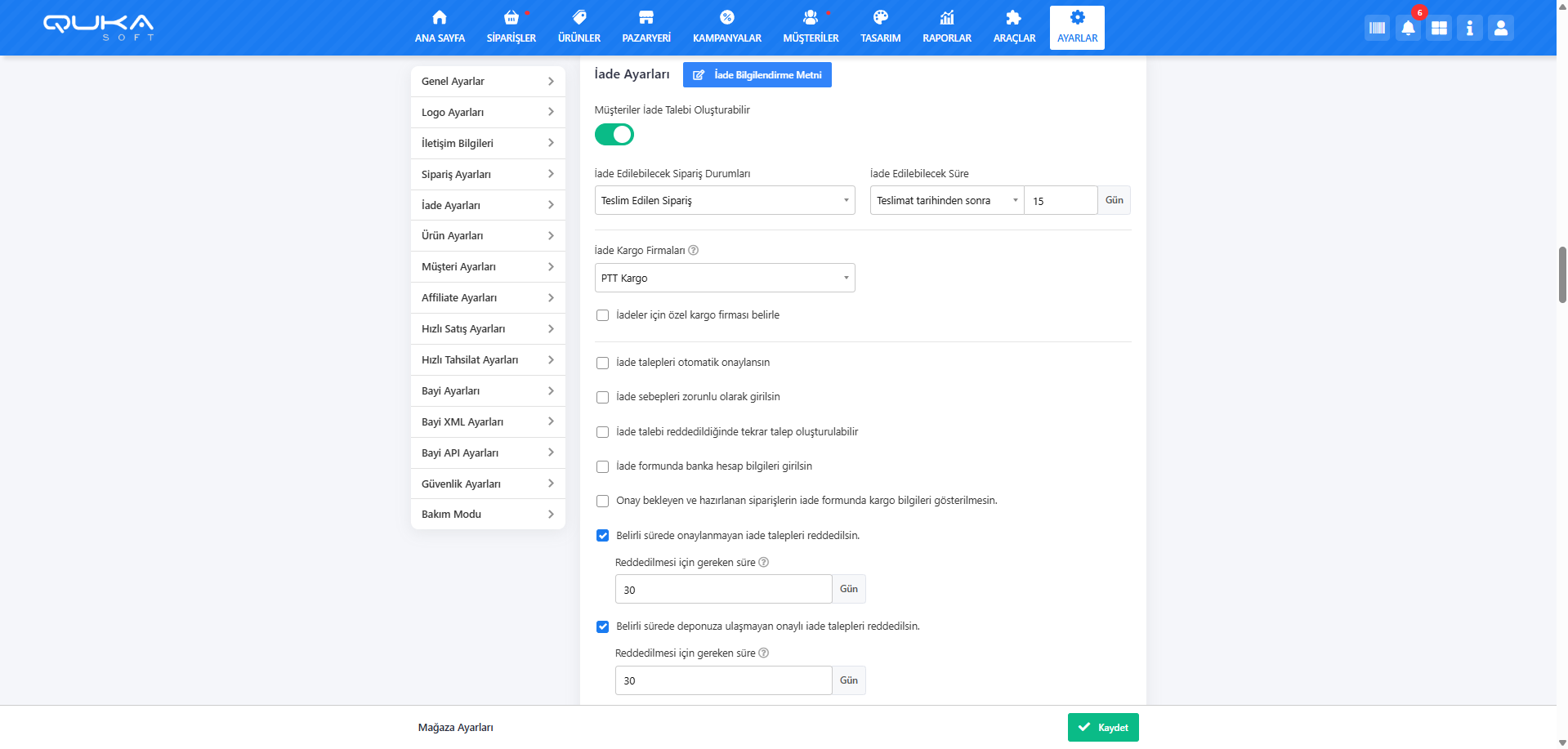Open Güvenlik Ayarları in the sidebar
The height and width of the screenshot is (749, 1568).
tap(488, 484)
